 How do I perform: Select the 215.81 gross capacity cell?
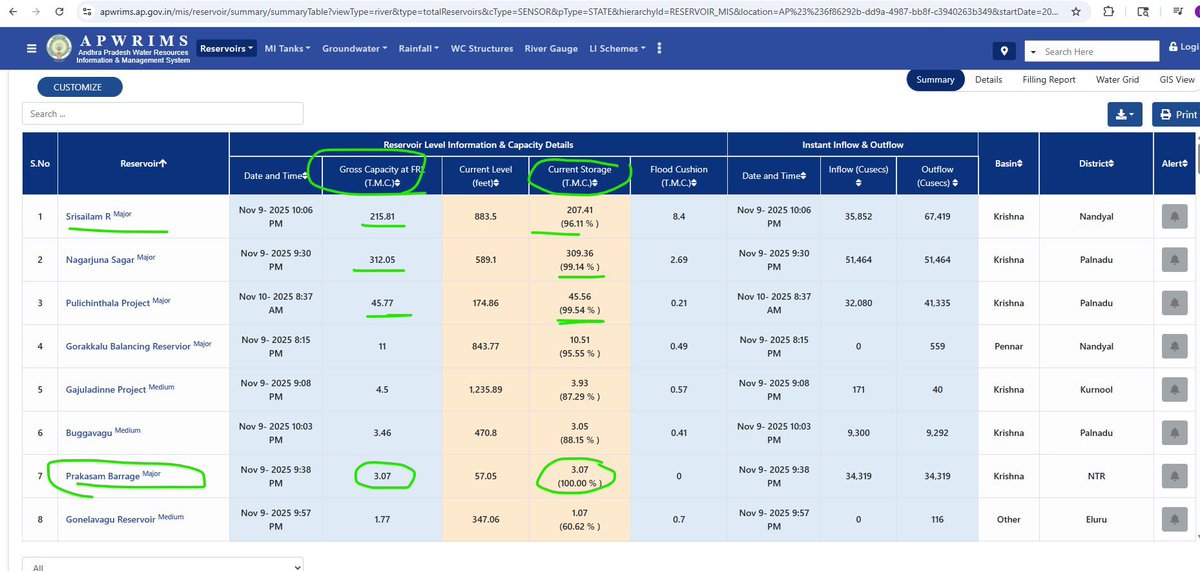(382, 215)
